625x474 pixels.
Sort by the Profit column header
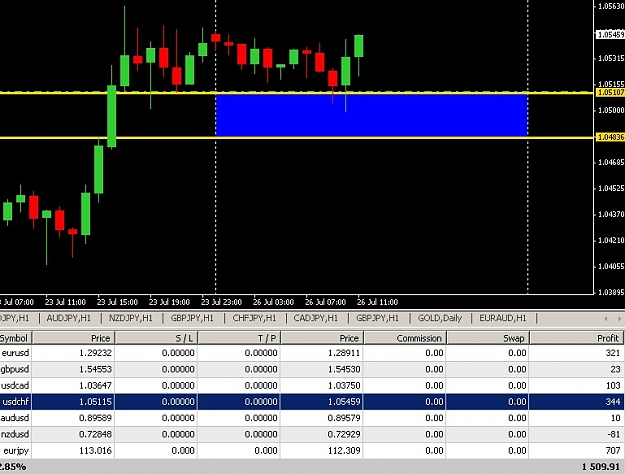pos(576,338)
